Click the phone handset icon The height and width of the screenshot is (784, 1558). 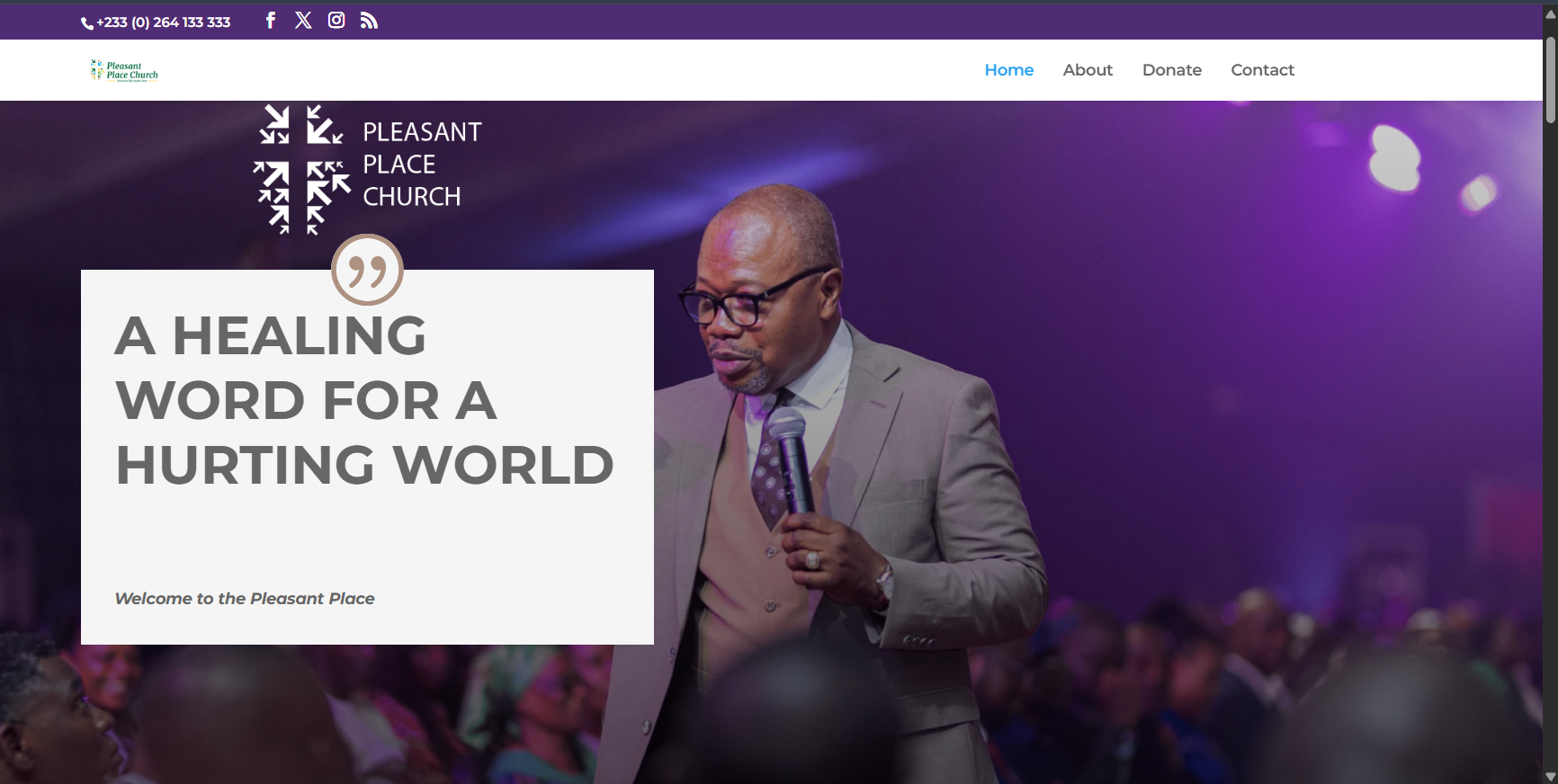point(87,23)
